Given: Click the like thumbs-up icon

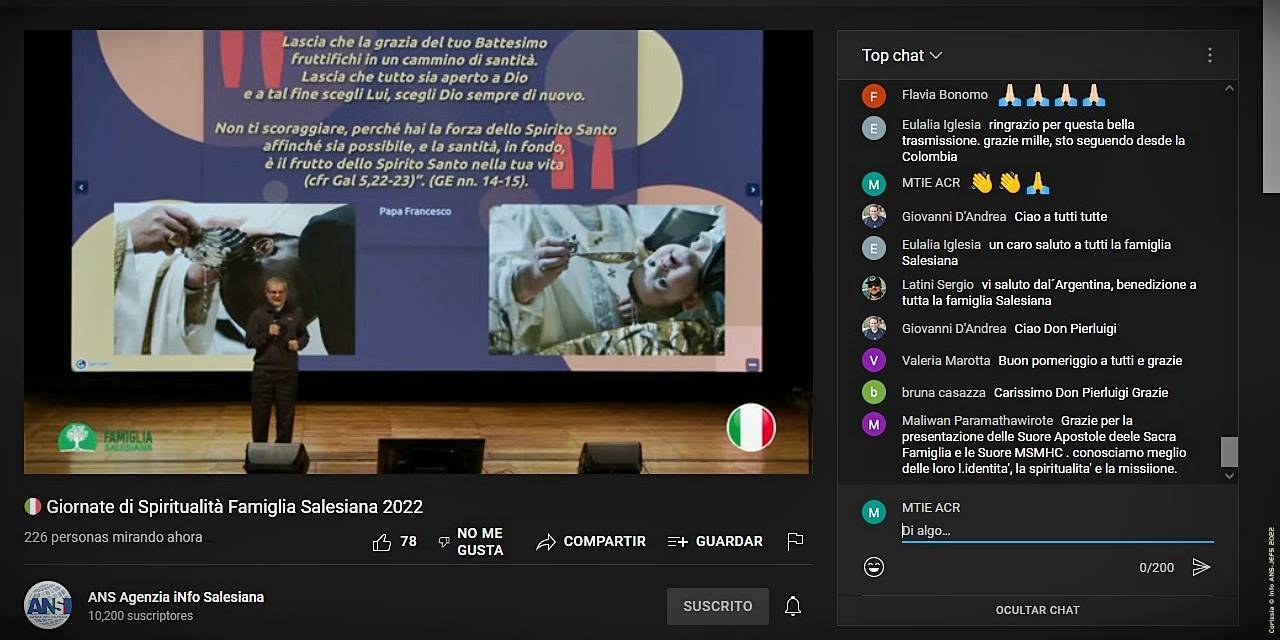Looking at the screenshot, I should 382,542.
